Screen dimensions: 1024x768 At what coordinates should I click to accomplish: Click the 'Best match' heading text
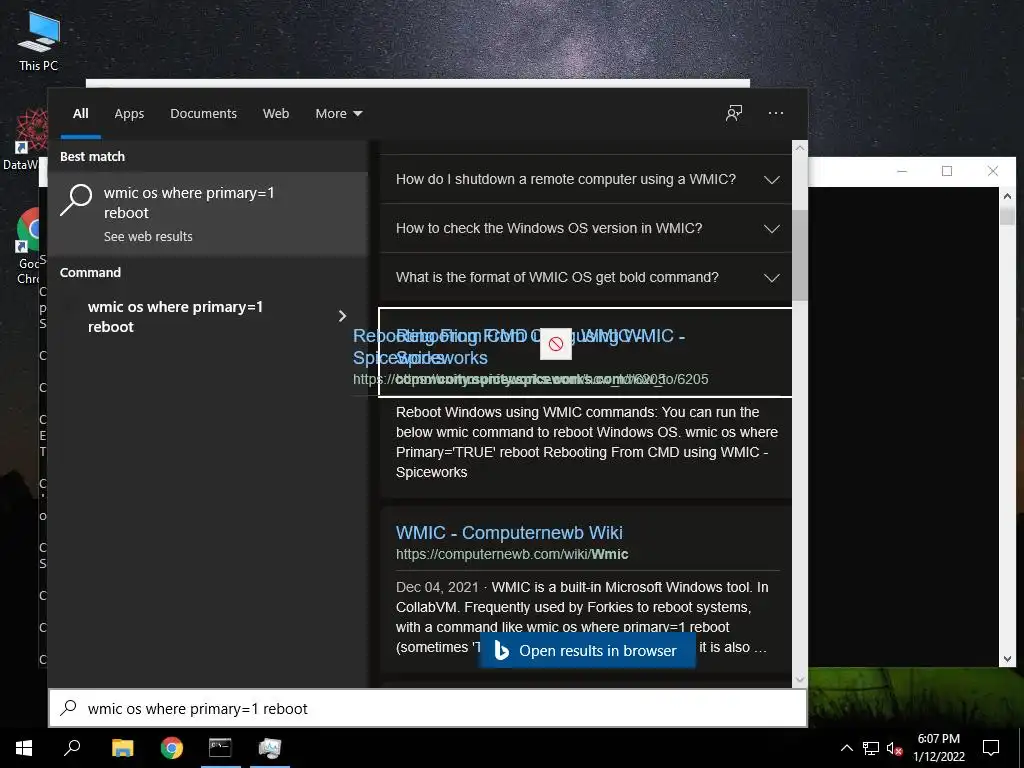point(92,156)
